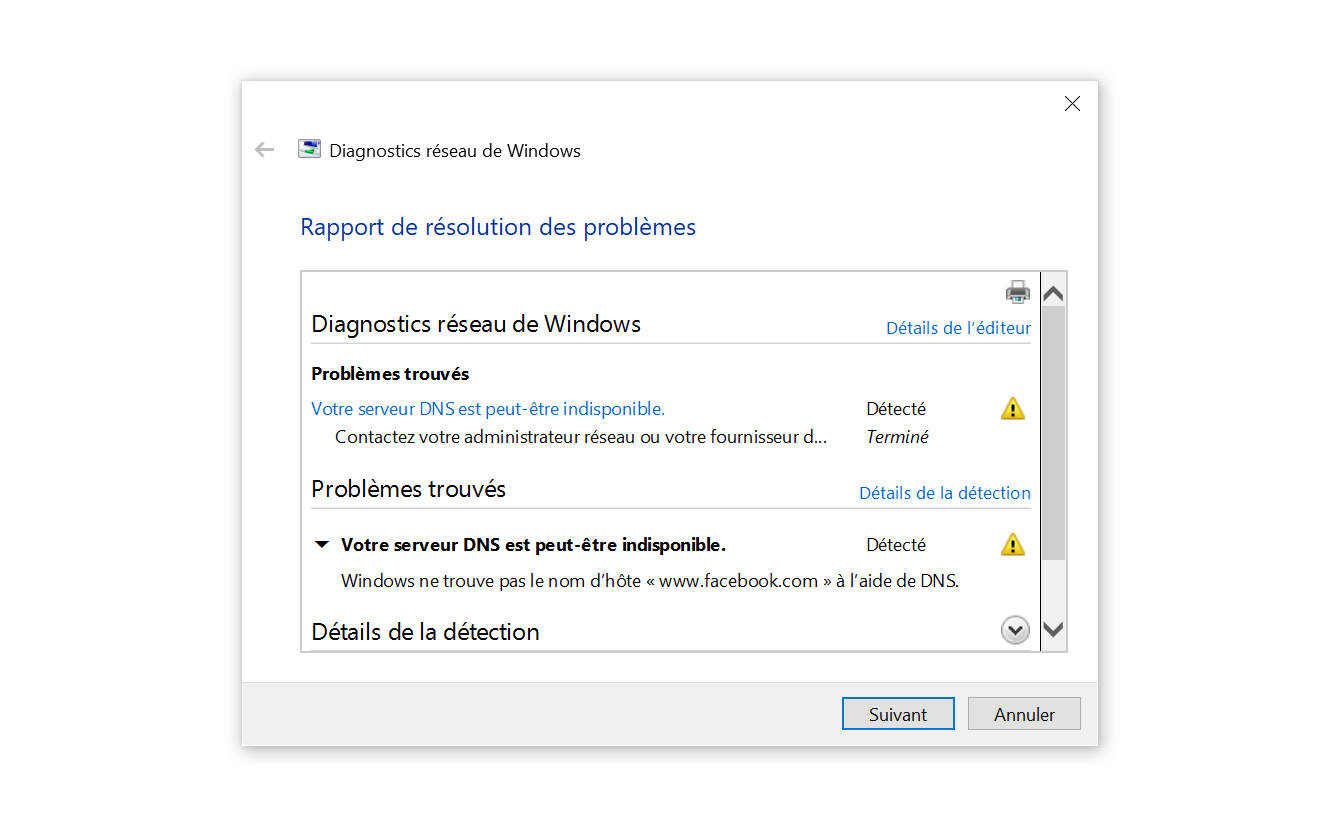Screen dimensions: 1341x833
Task: Click the Rapport de résolution des problèmes heading
Action: coord(498,227)
